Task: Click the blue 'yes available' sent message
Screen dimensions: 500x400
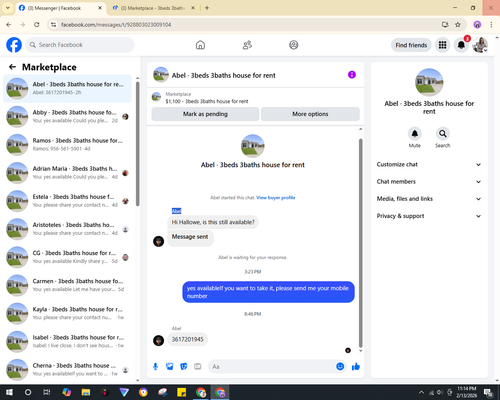Action: [x=268, y=292]
